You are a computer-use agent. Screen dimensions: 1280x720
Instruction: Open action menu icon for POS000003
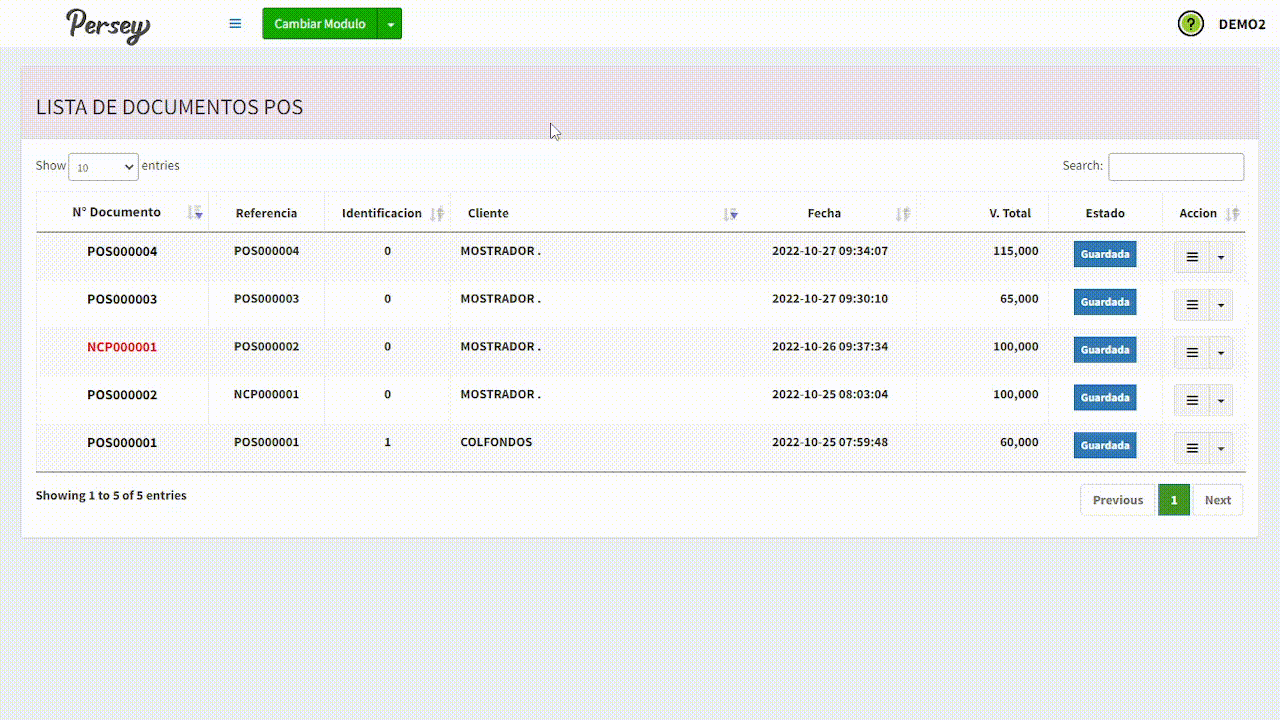click(1191, 305)
